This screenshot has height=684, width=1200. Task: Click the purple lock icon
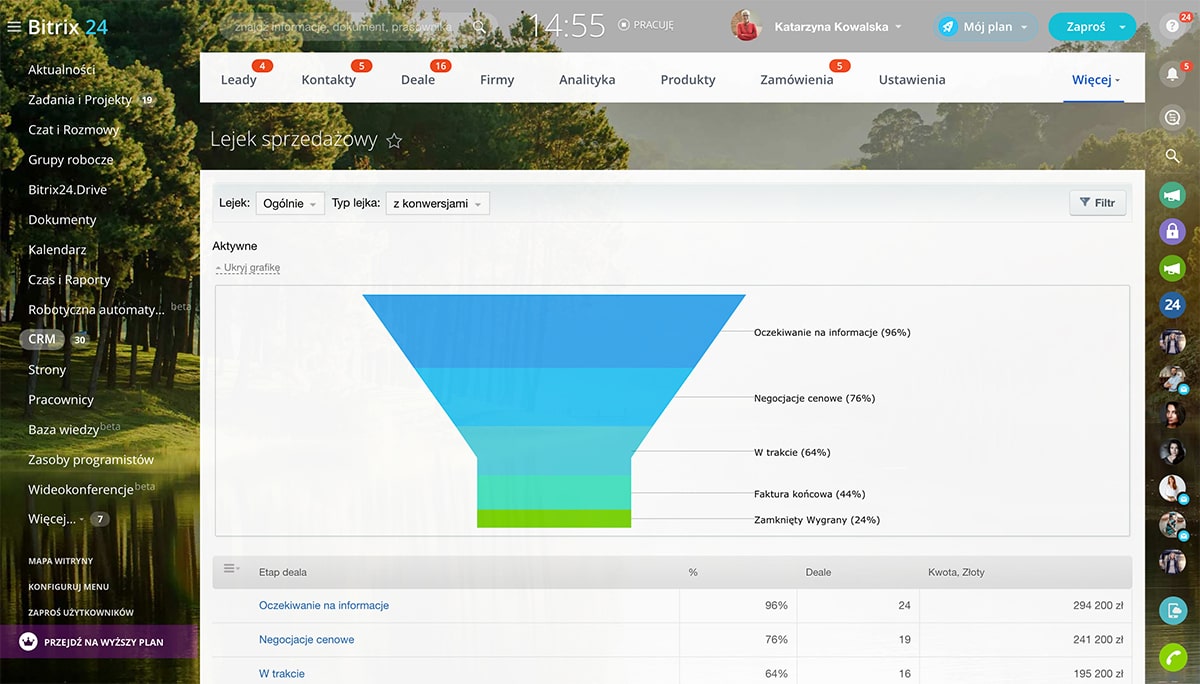point(1172,232)
